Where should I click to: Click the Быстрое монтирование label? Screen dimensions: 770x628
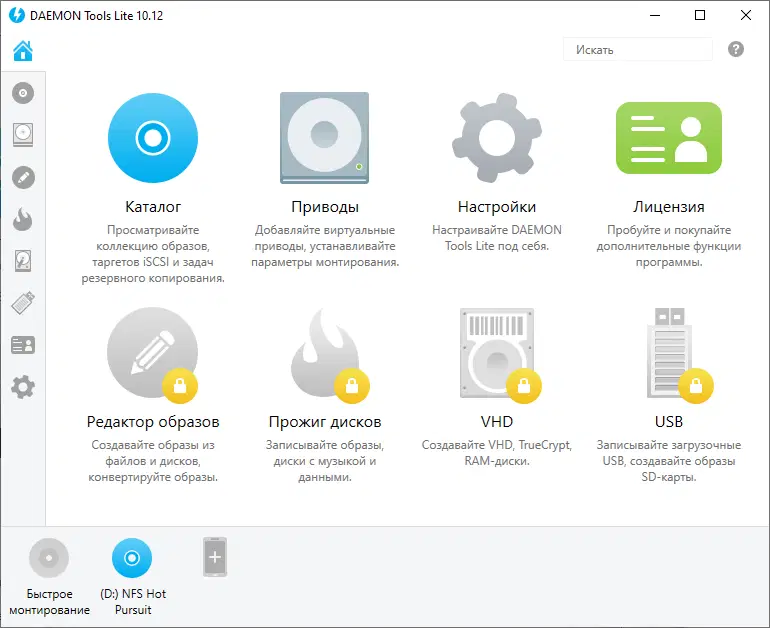49,602
